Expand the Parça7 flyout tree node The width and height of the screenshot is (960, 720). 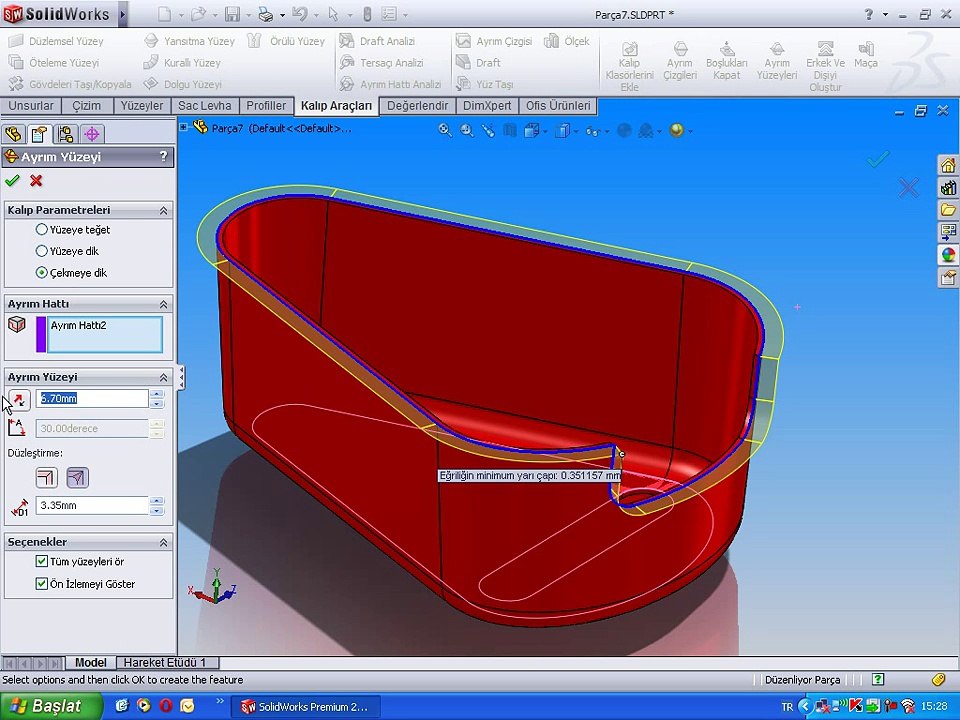[x=183, y=127]
